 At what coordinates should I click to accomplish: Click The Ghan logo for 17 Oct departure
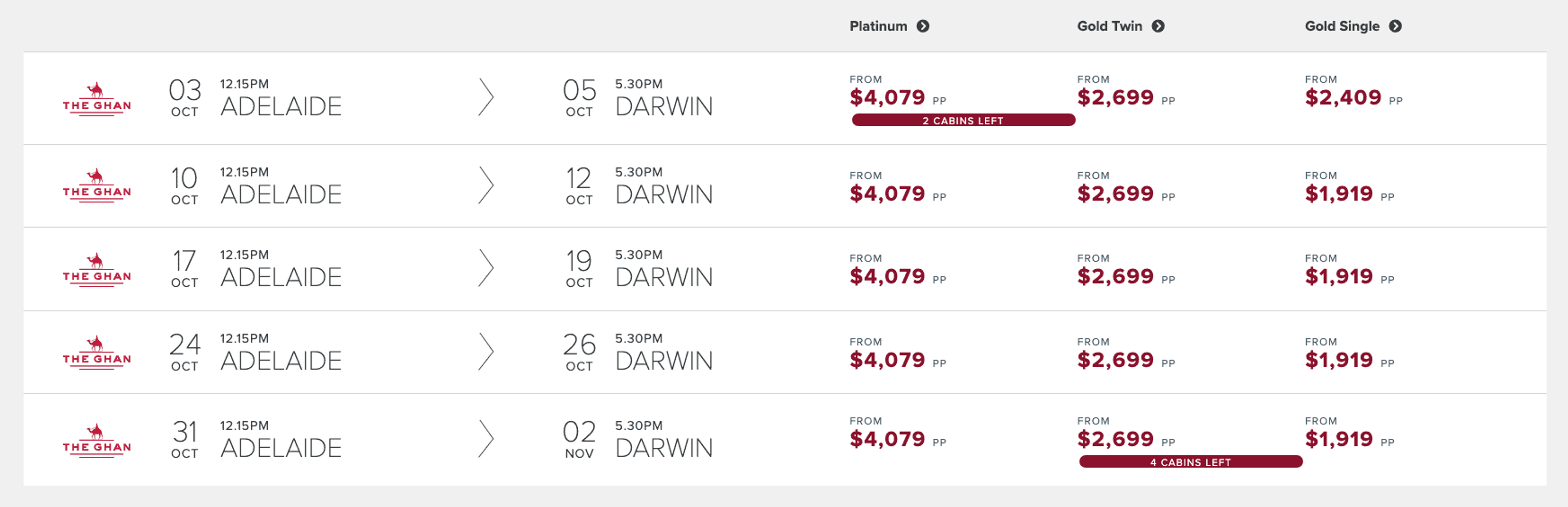(97, 269)
